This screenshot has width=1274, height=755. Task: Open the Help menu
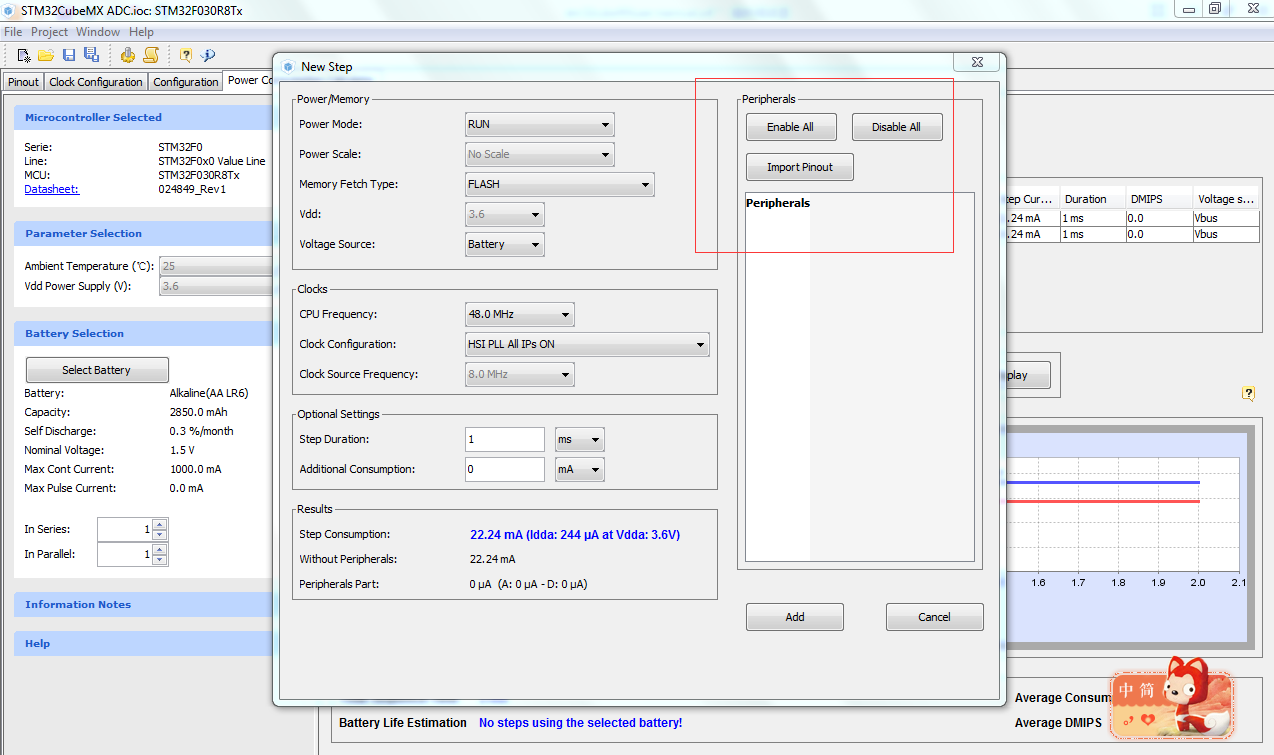pyautogui.click(x=141, y=32)
